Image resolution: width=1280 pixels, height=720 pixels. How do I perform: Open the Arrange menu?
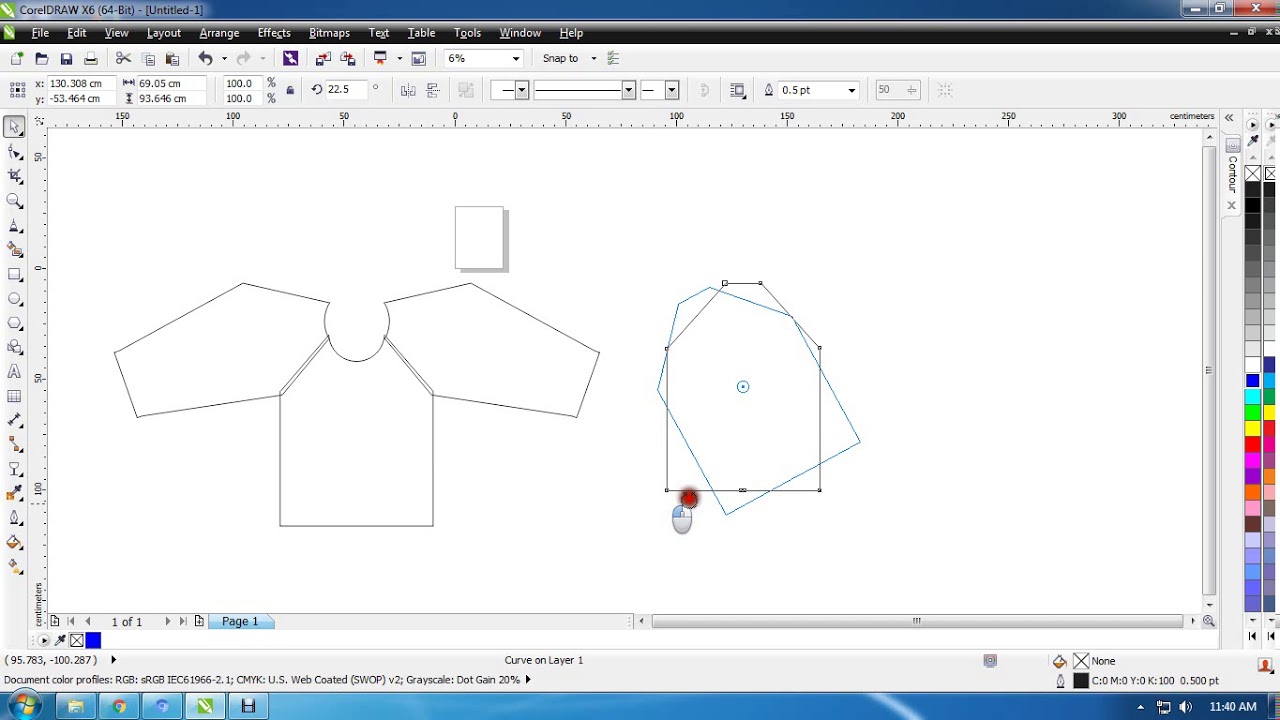point(219,33)
